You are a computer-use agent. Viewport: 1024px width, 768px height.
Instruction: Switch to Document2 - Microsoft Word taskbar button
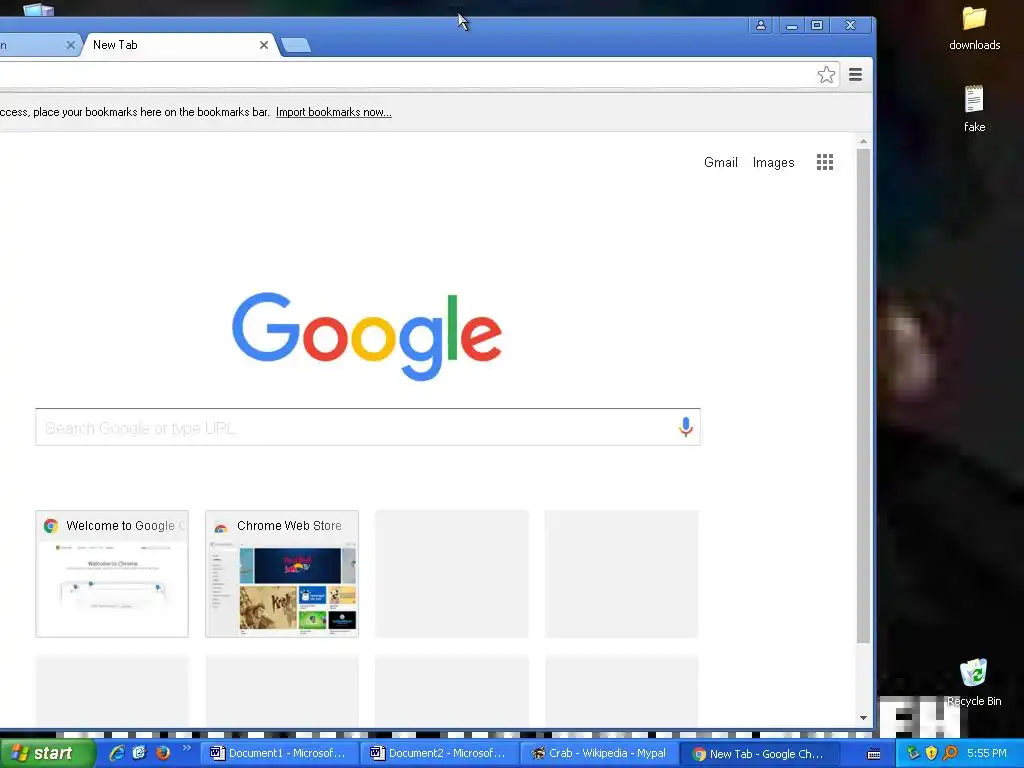click(439, 754)
